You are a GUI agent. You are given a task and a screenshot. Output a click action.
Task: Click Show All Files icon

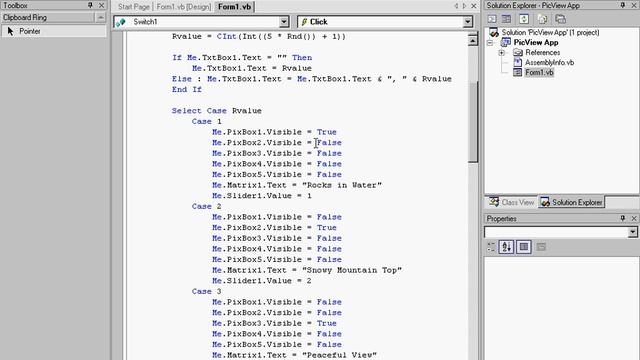pyautogui.click(x=542, y=19)
